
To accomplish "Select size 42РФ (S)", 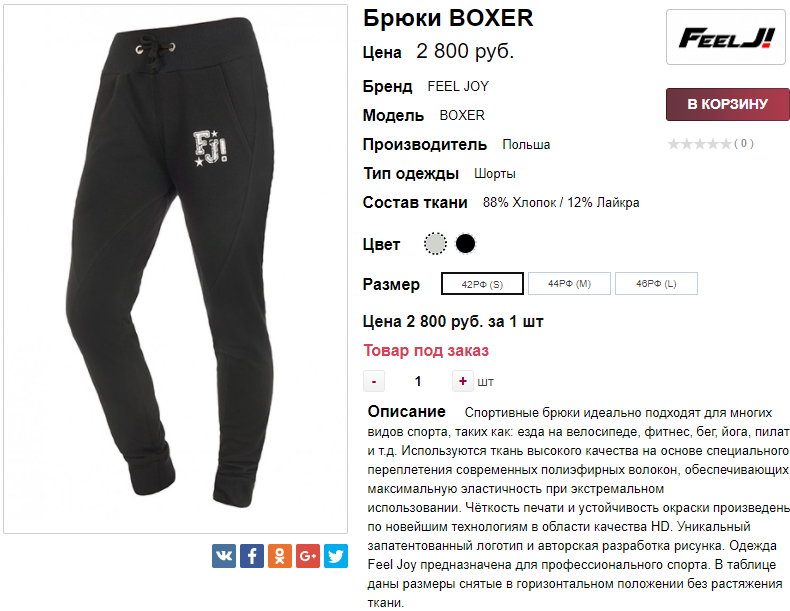I will click(x=482, y=284).
